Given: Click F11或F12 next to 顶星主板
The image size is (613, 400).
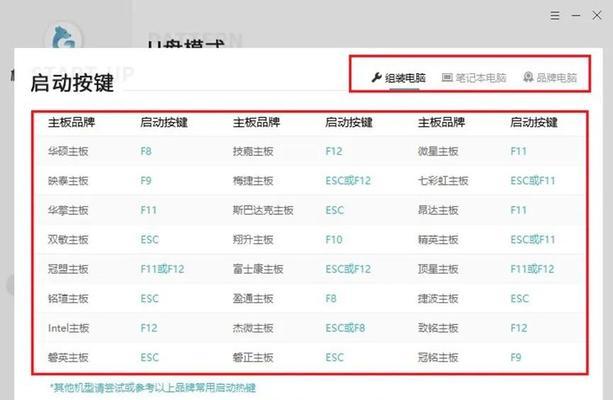Looking at the screenshot, I should 532,269.
